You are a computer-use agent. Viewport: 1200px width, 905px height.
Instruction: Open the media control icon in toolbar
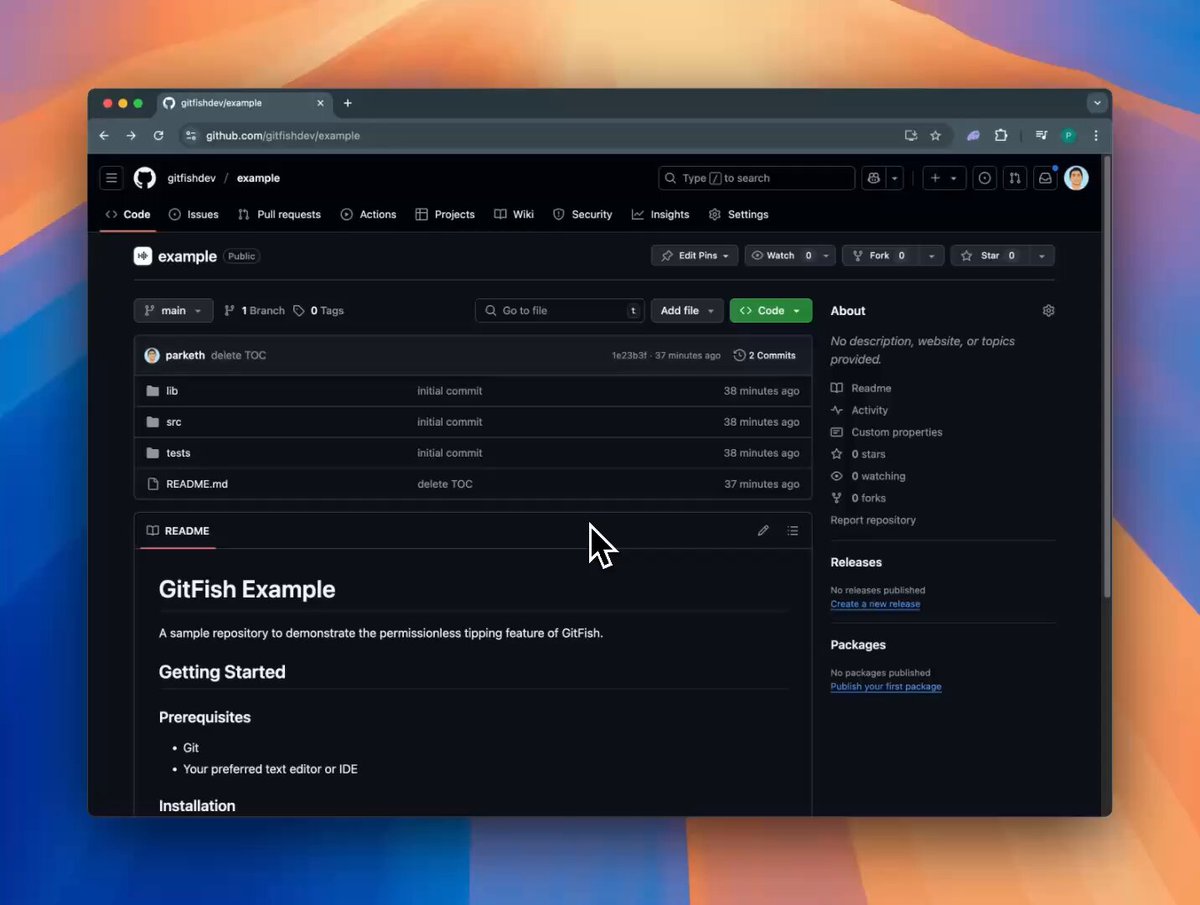click(x=1042, y=135)
